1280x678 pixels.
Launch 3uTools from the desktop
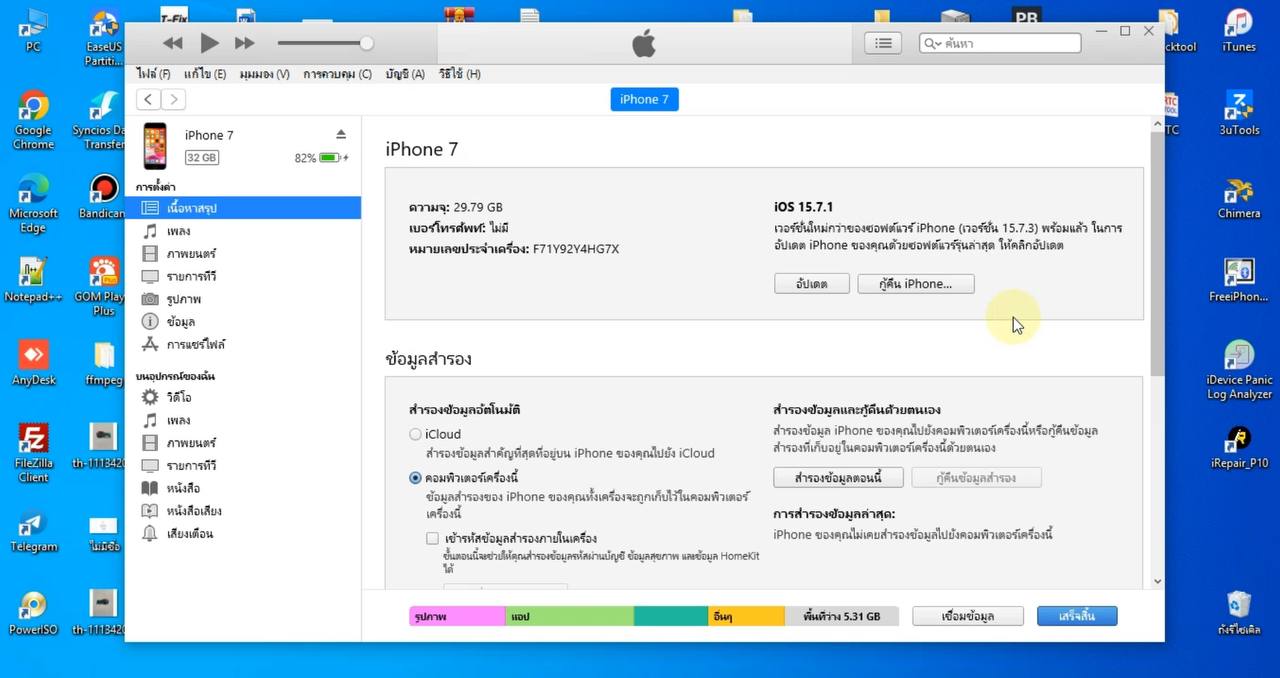click(x=1239, y=110)
